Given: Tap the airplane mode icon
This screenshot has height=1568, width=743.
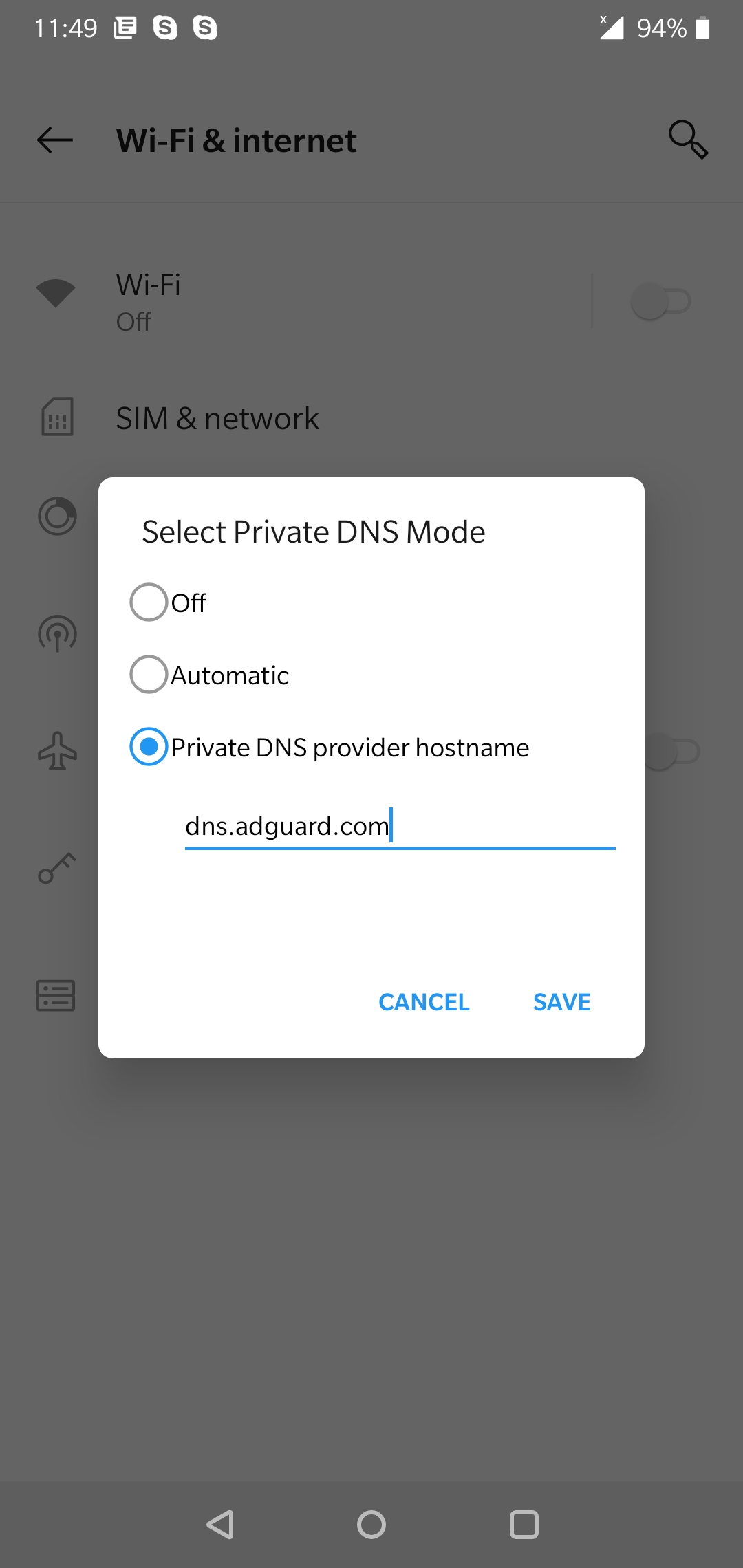Looking at the screenshot, I should 57,751.
